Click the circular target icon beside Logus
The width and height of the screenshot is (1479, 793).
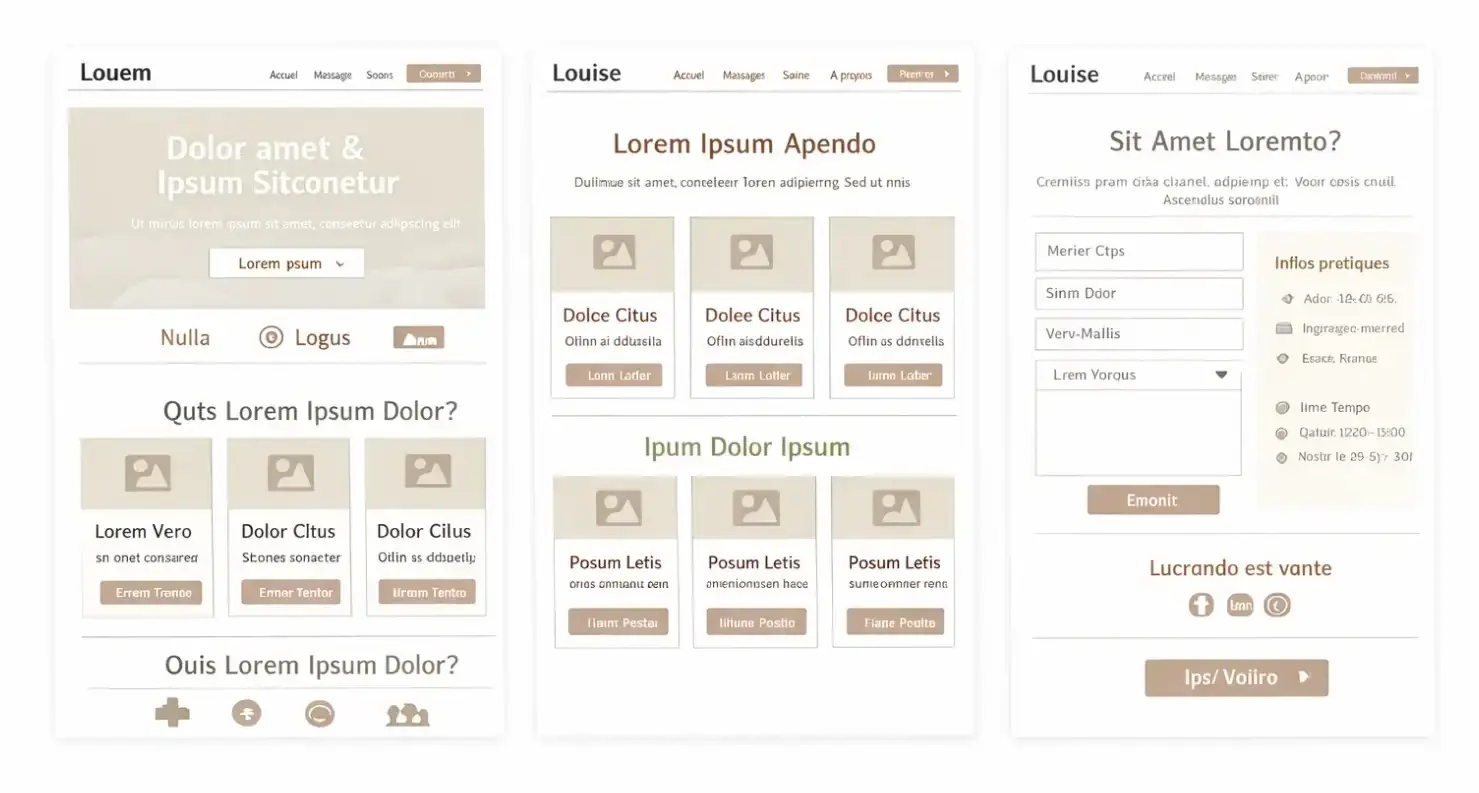pyautogui.click(x=271, y=337)
